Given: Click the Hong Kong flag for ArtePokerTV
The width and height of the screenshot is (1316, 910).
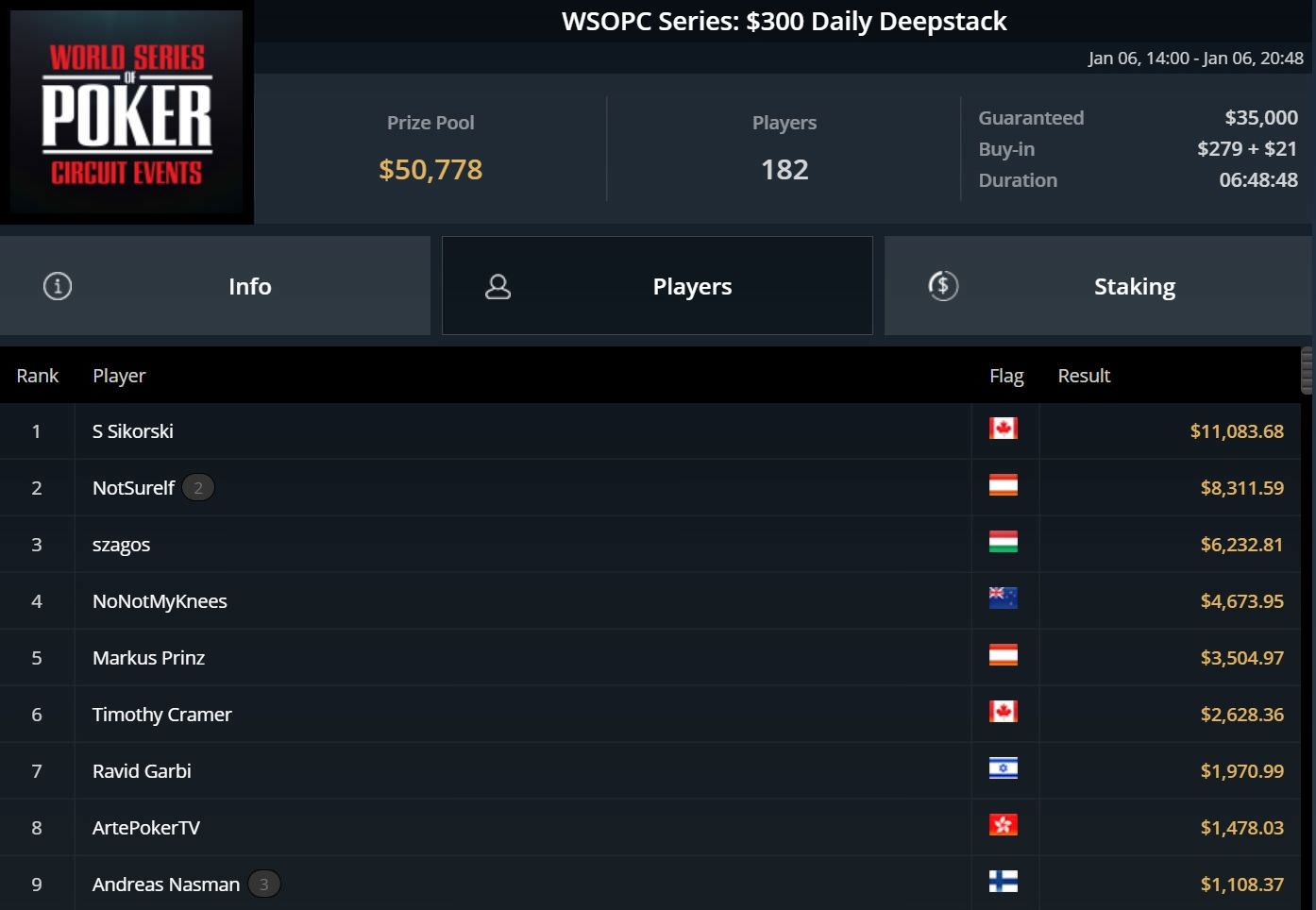Looking at the screenshot, I should pyautogui.click(x=1003, y=825).
